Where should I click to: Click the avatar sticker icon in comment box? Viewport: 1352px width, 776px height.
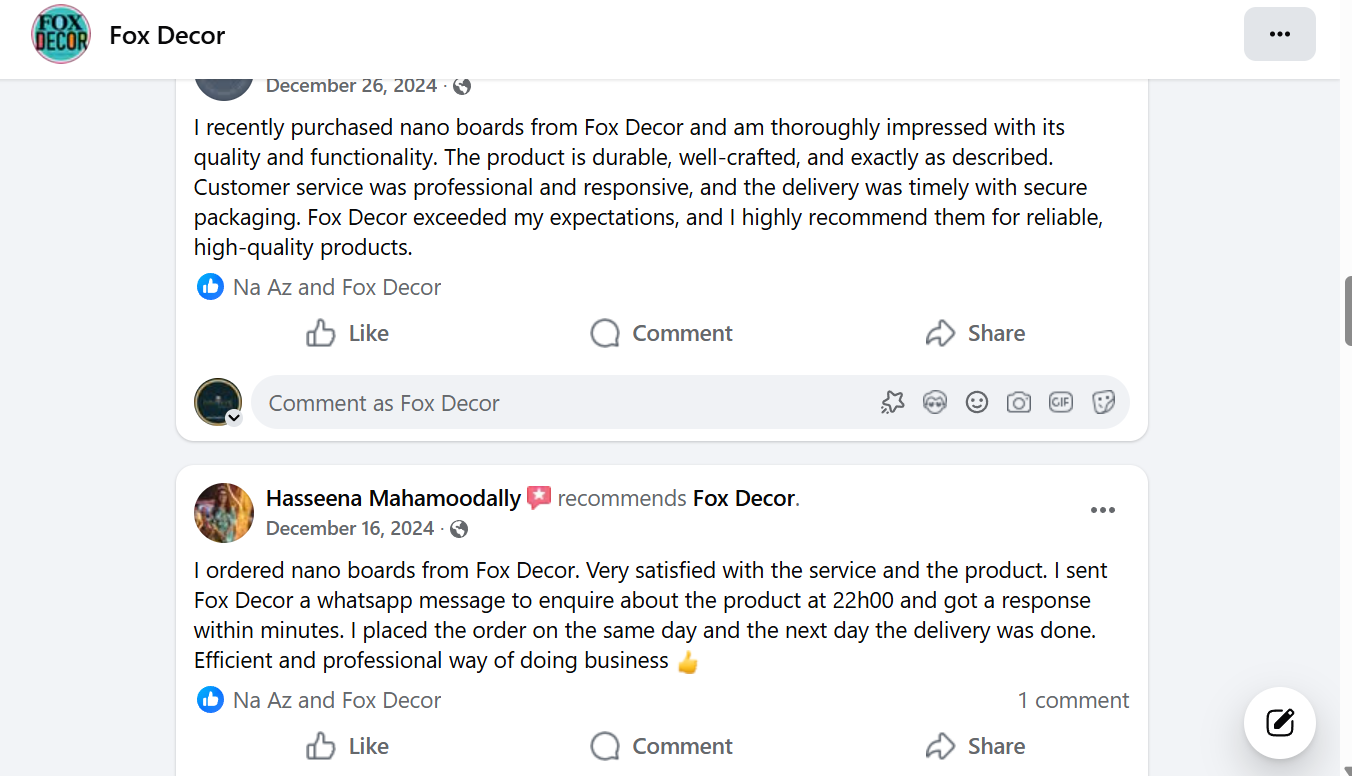pyautogui.click(x=935, y=402)
